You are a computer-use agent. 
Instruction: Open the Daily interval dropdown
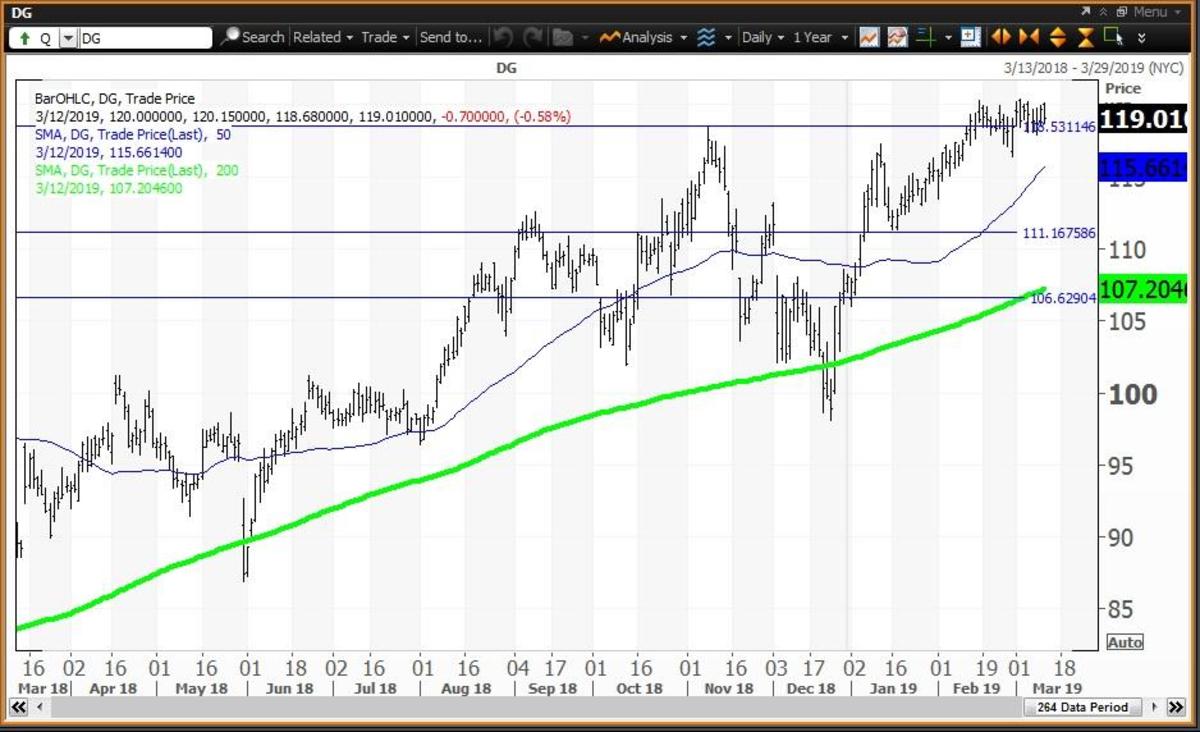click(x=762, y=37)
